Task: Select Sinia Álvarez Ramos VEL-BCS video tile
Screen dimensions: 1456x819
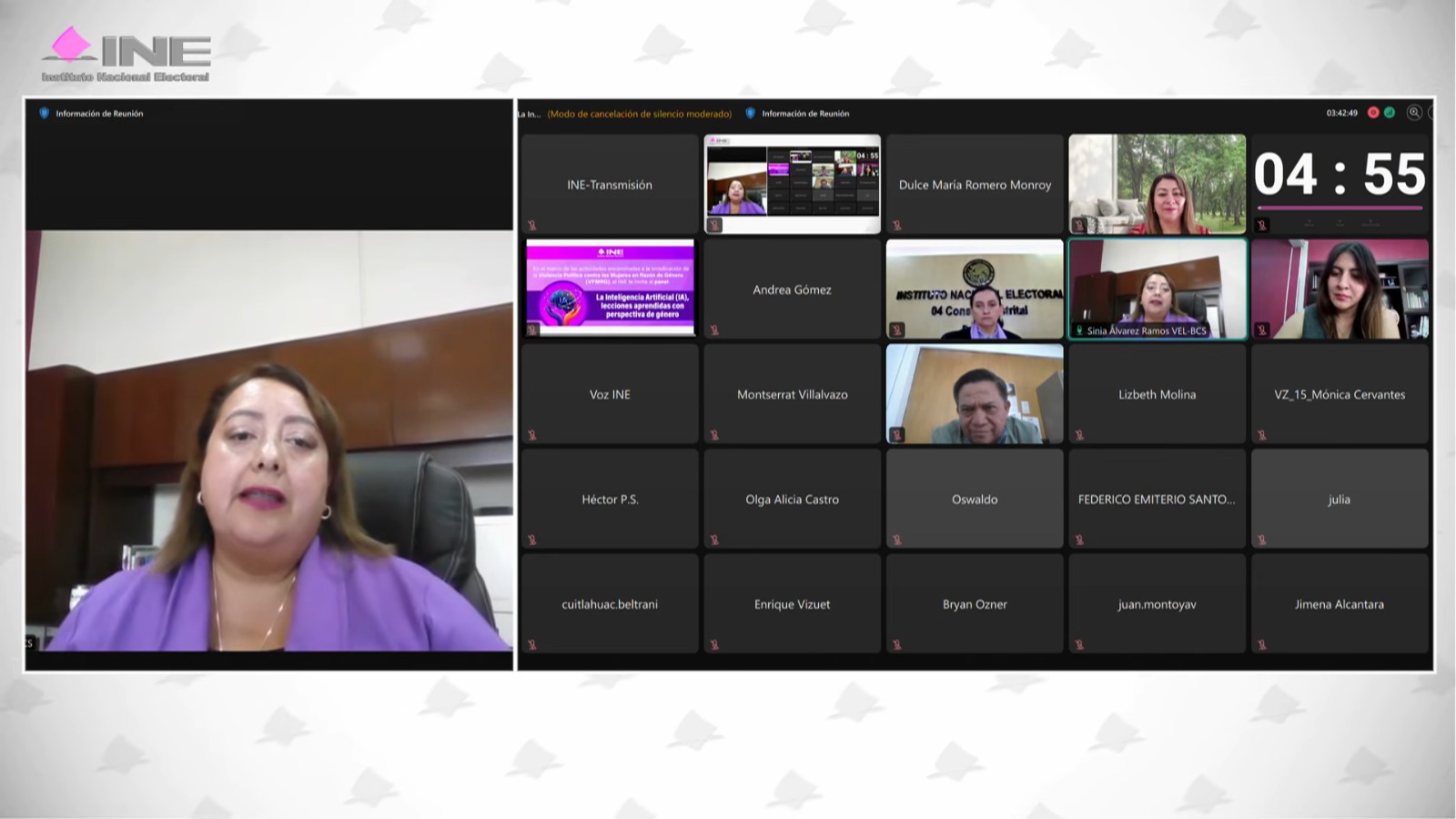Action: tap(1157, 287)
